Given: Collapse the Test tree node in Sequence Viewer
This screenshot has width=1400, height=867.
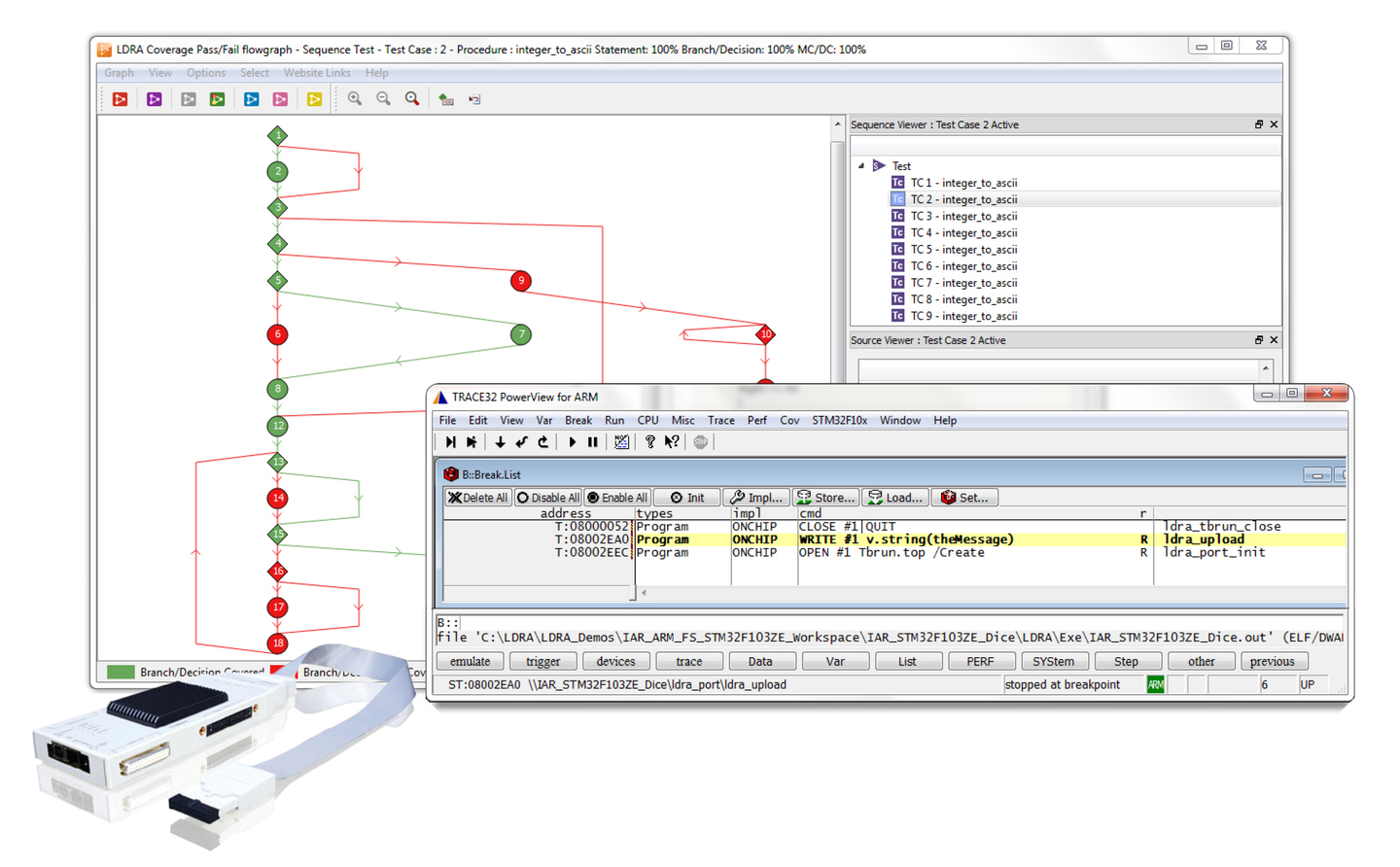Looking at the screenshot, I should tap(861, 166).
